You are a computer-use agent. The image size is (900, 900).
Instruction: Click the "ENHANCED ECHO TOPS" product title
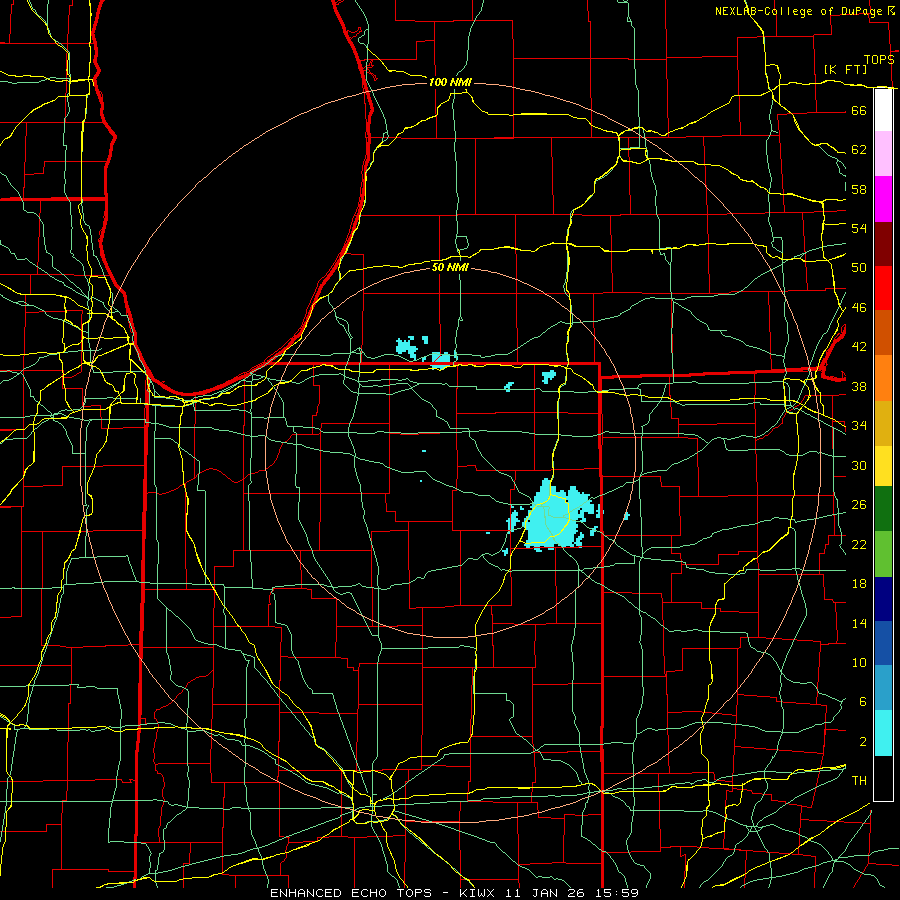351,893
